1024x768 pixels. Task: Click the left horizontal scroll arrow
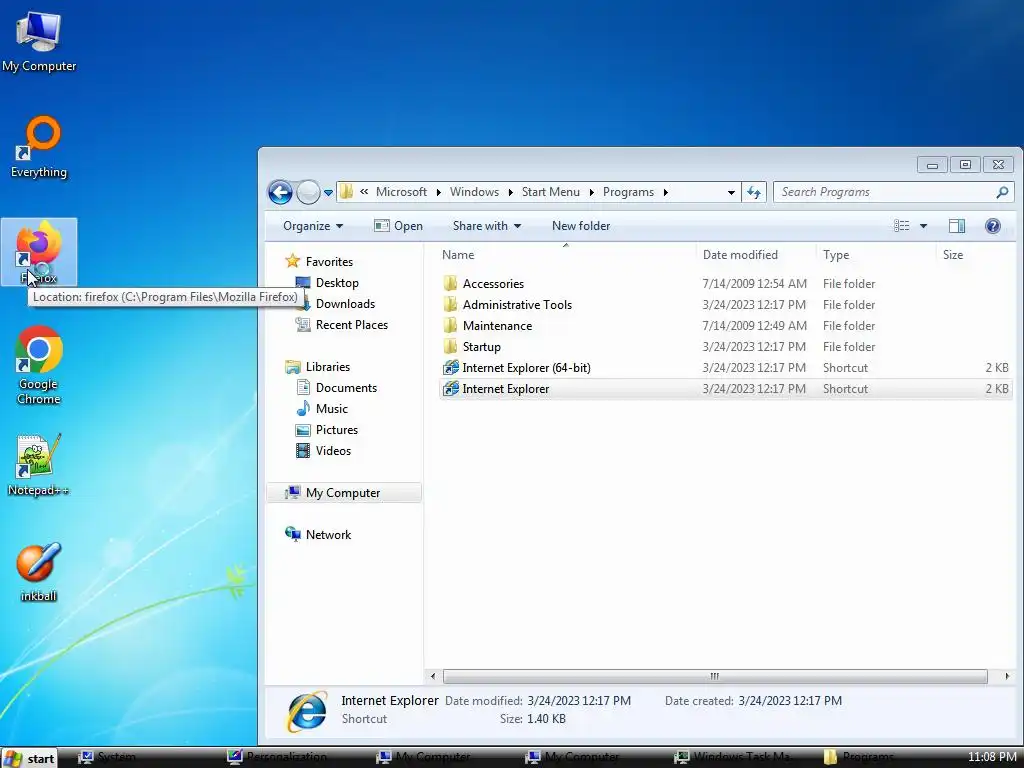tap(432, 677)
